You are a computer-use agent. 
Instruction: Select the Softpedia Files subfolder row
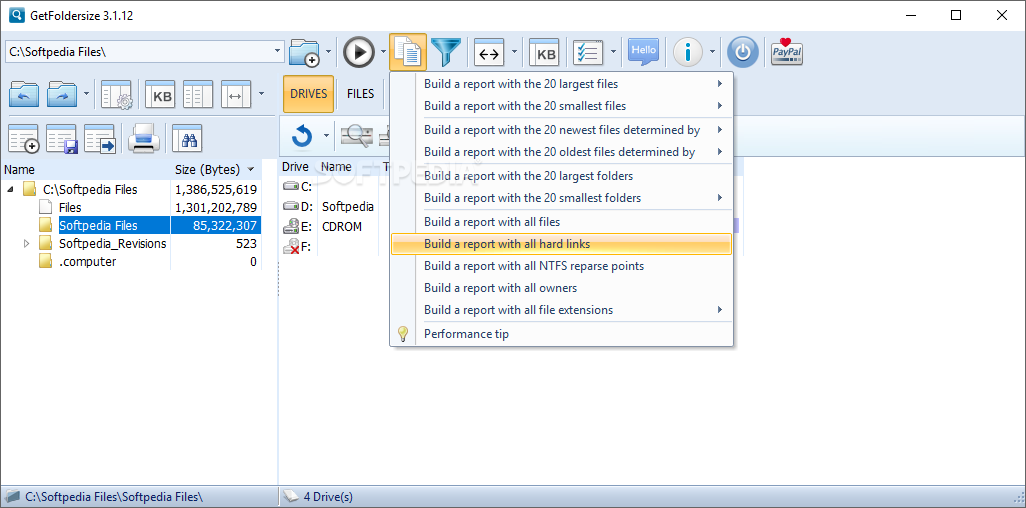pyautogui.click(x=130, y=225)
